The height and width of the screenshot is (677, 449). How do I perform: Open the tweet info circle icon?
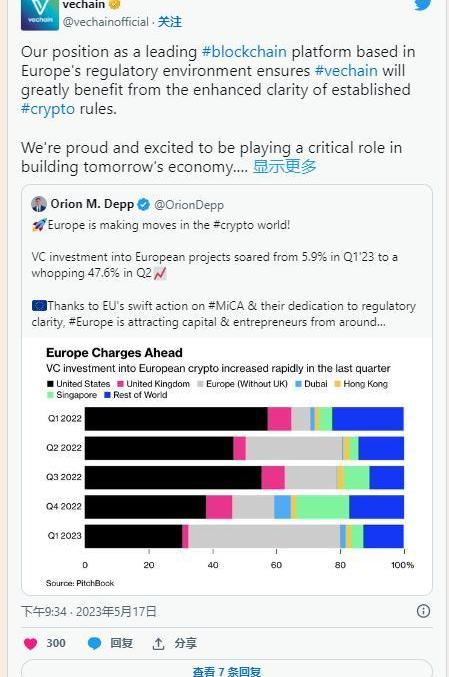(x=423, y=611)
